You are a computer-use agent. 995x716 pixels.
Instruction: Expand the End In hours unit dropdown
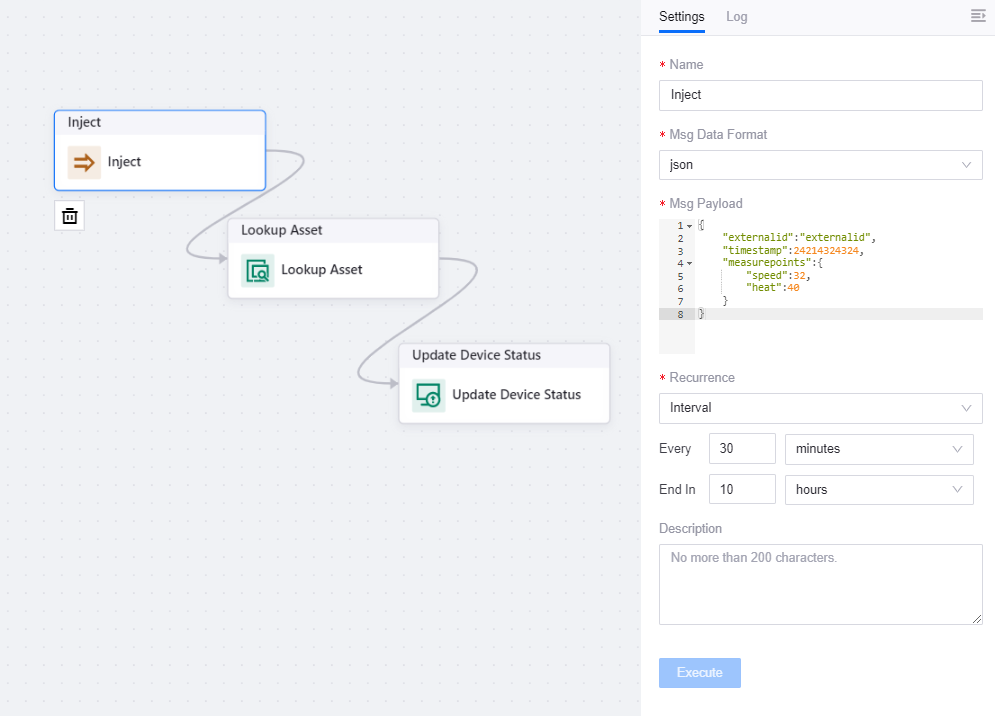[879, 490]
